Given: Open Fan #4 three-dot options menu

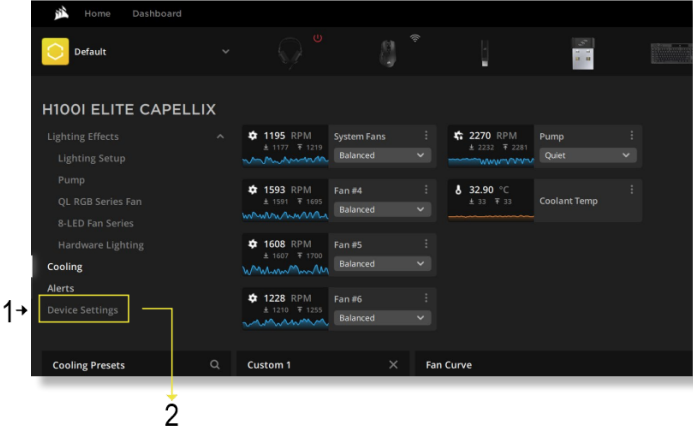Looking at the screenshot, I should pyautogui.click(x=426, y=190).
